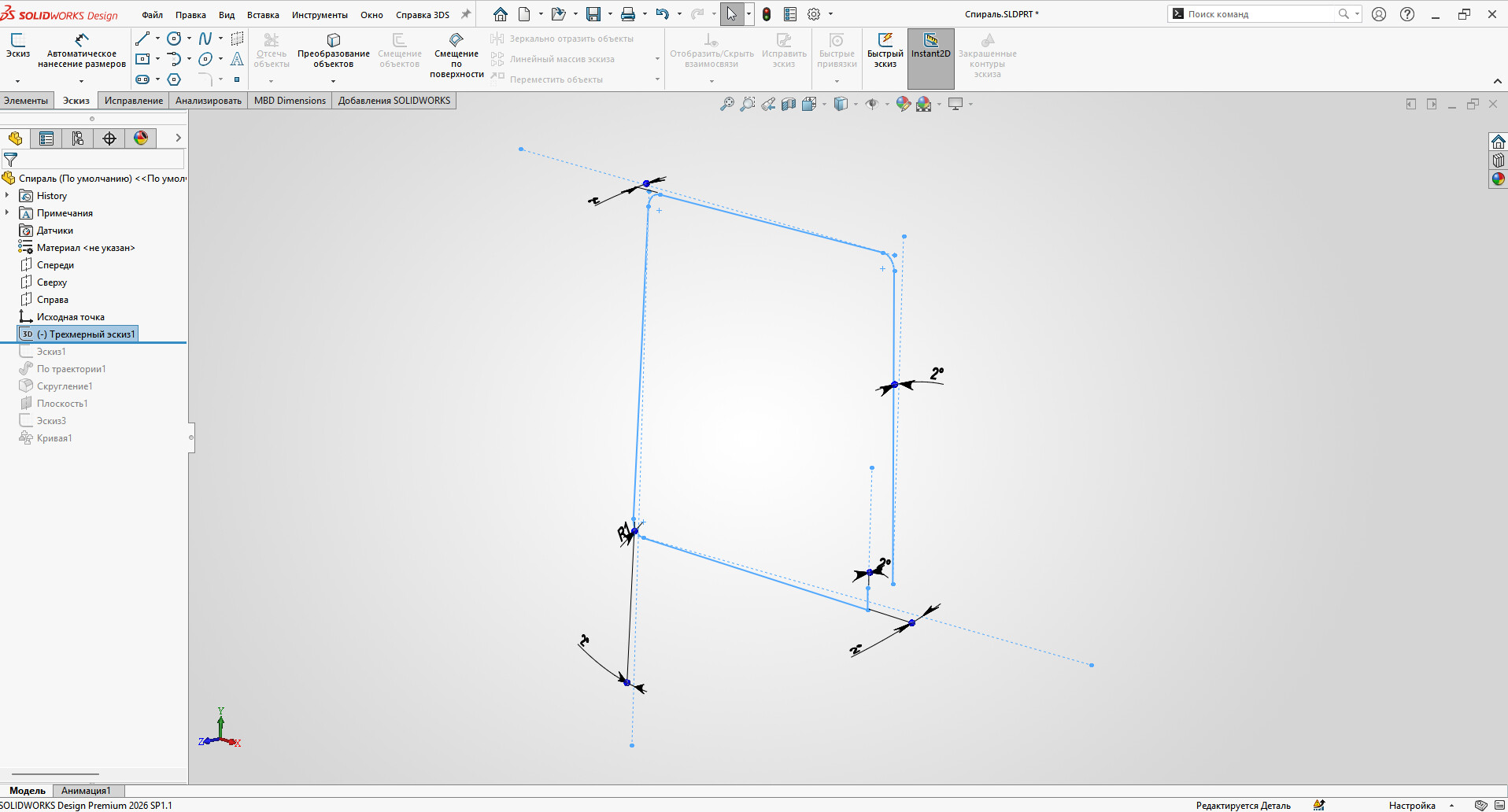Viewport: 1508px width, 812px height.
Task: Click the command search input field
Action: 1259,14
